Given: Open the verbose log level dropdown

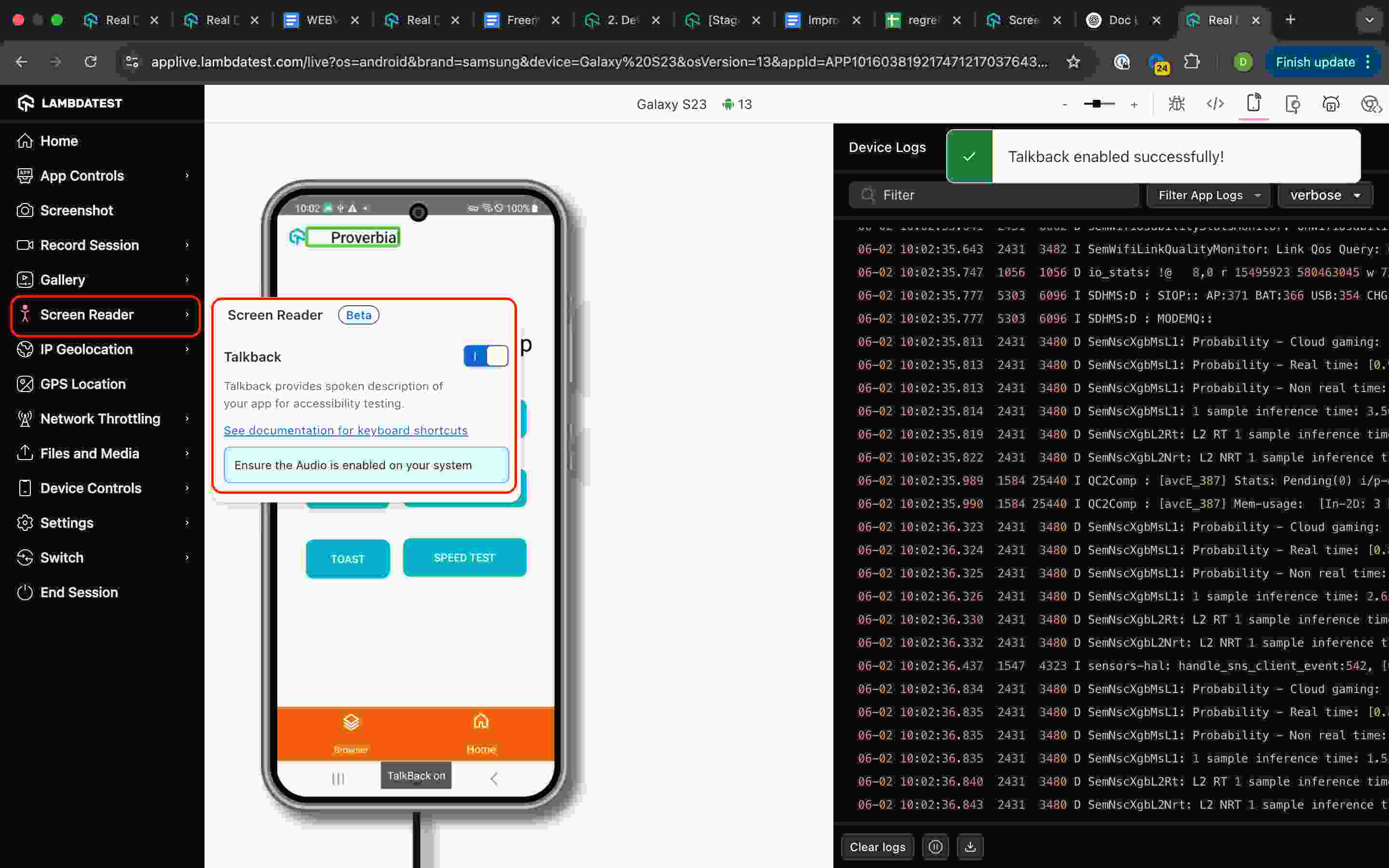Looking at the screenshot, I should [x=1325, y=195].
